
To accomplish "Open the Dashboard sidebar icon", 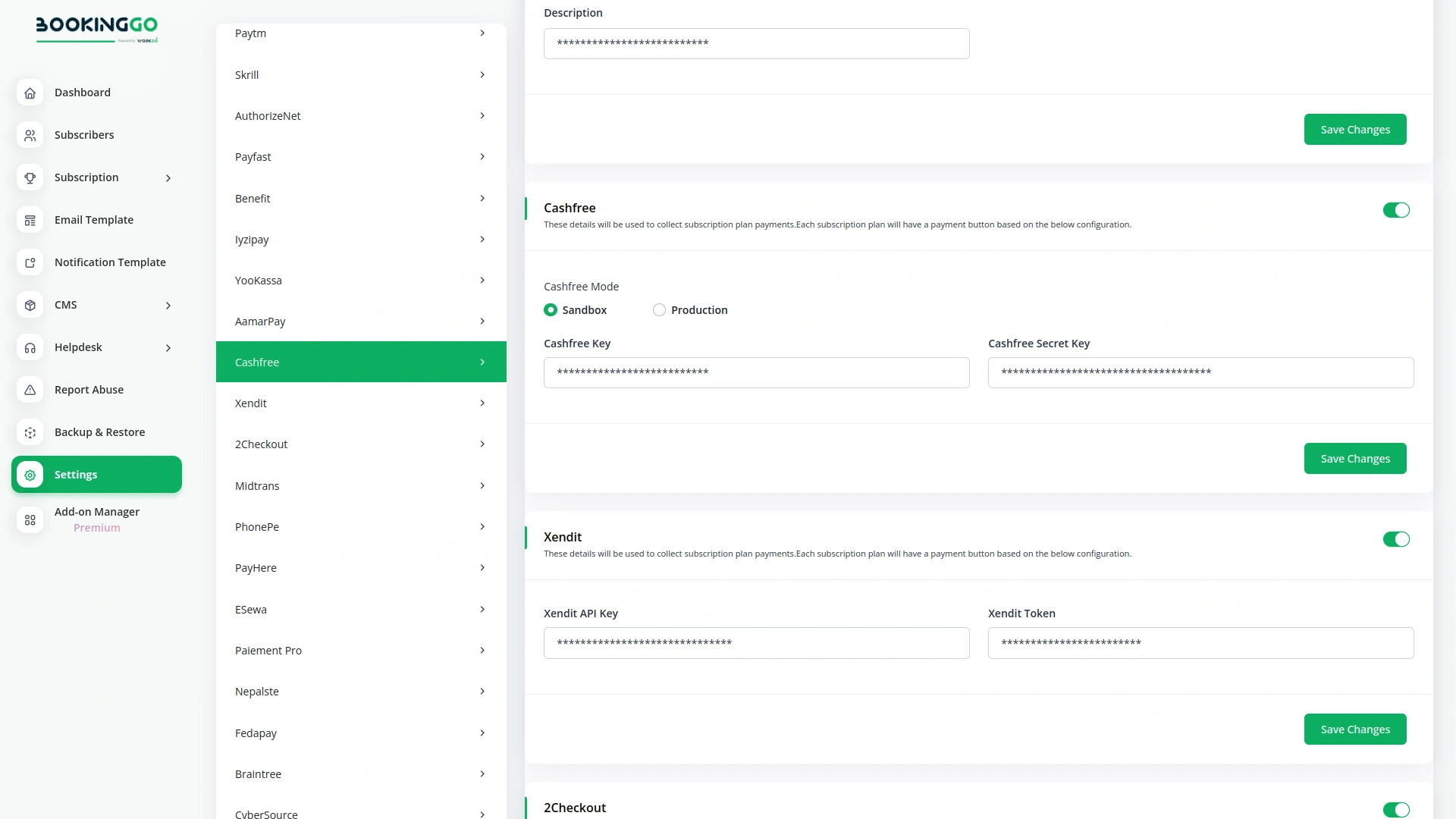I will point(30,93).
